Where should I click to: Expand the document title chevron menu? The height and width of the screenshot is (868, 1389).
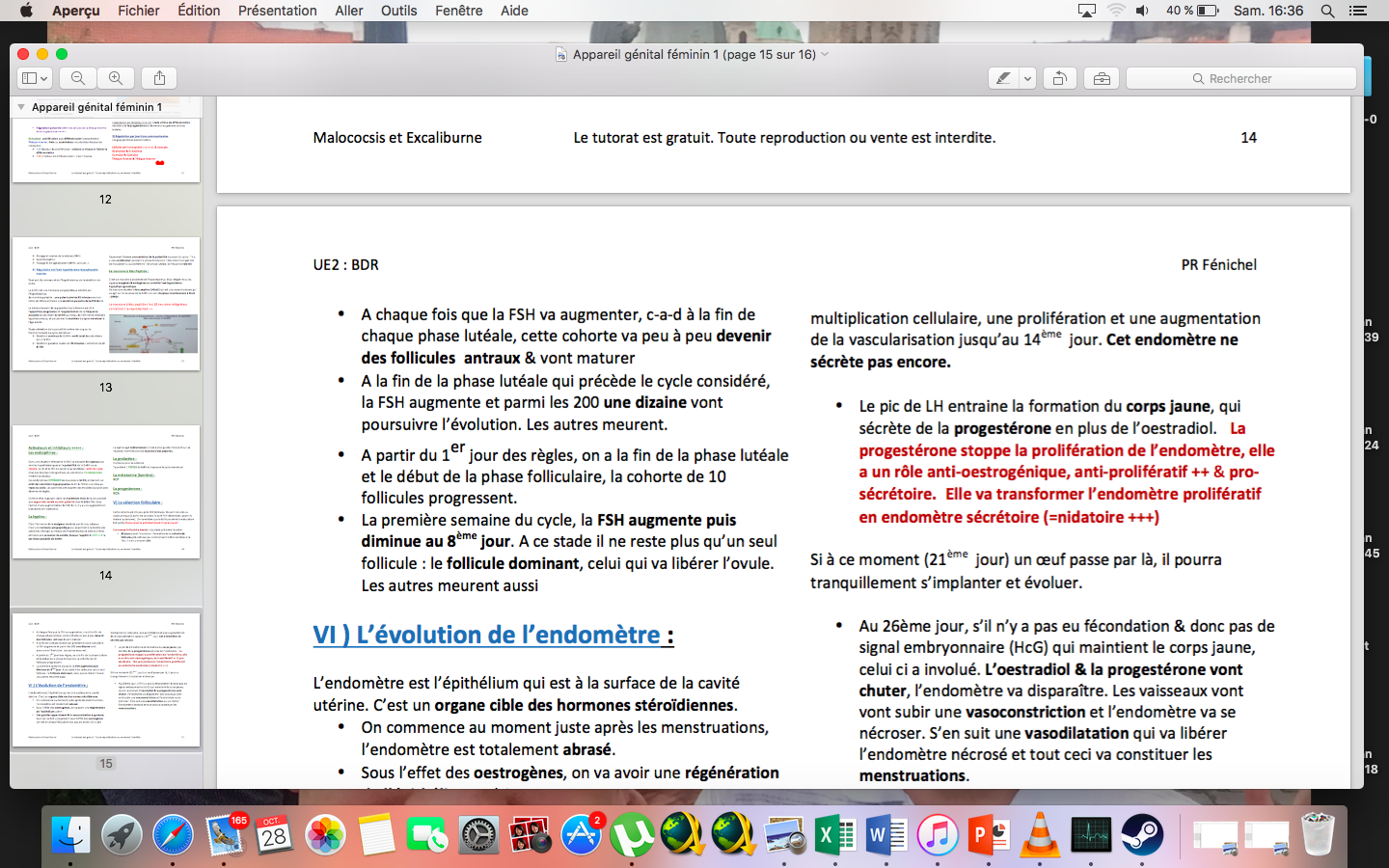pyautogui.click(x=825, y=55)
